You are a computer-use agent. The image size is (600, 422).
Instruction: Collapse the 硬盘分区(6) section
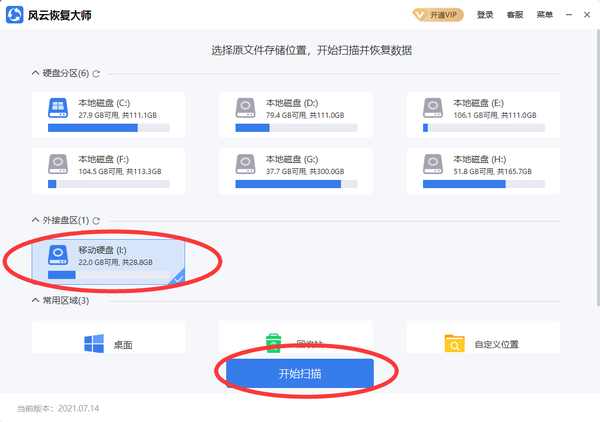click(35, 74)
